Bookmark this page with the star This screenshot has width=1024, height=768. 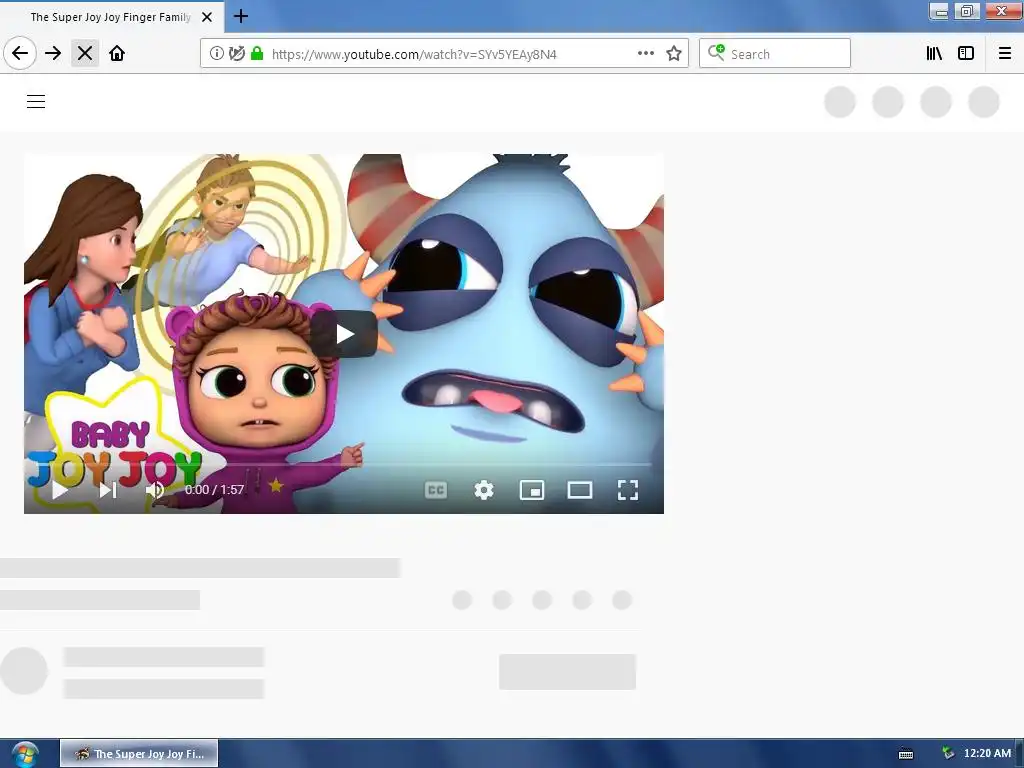click(674, 54)
